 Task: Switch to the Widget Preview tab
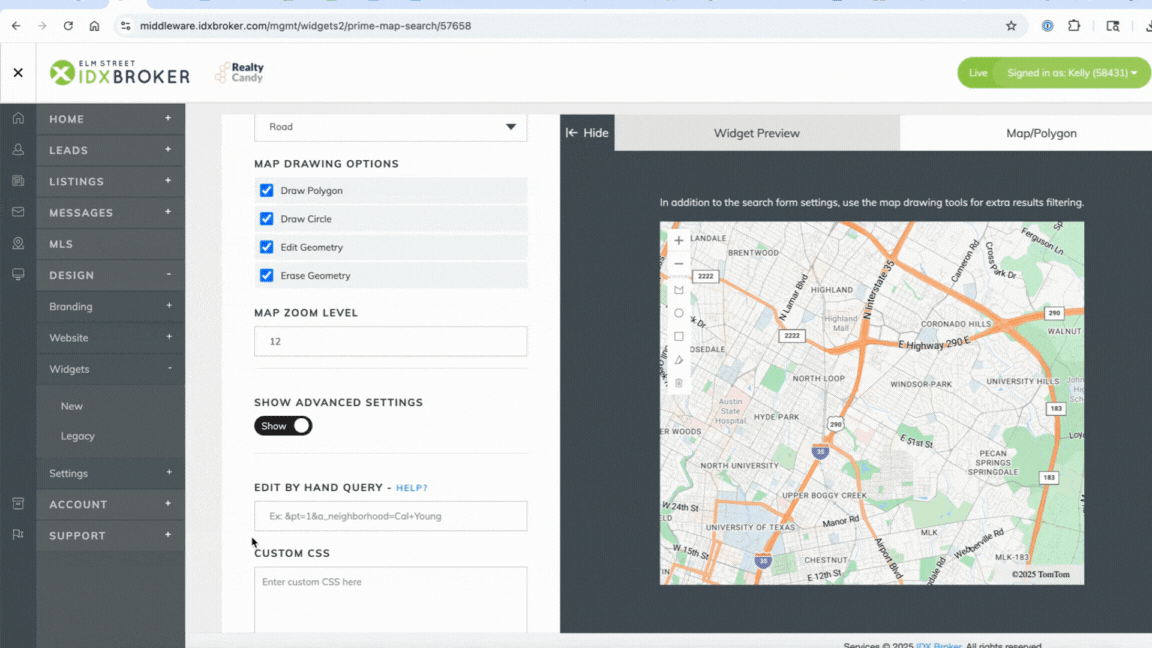click(x=757, y=133)
